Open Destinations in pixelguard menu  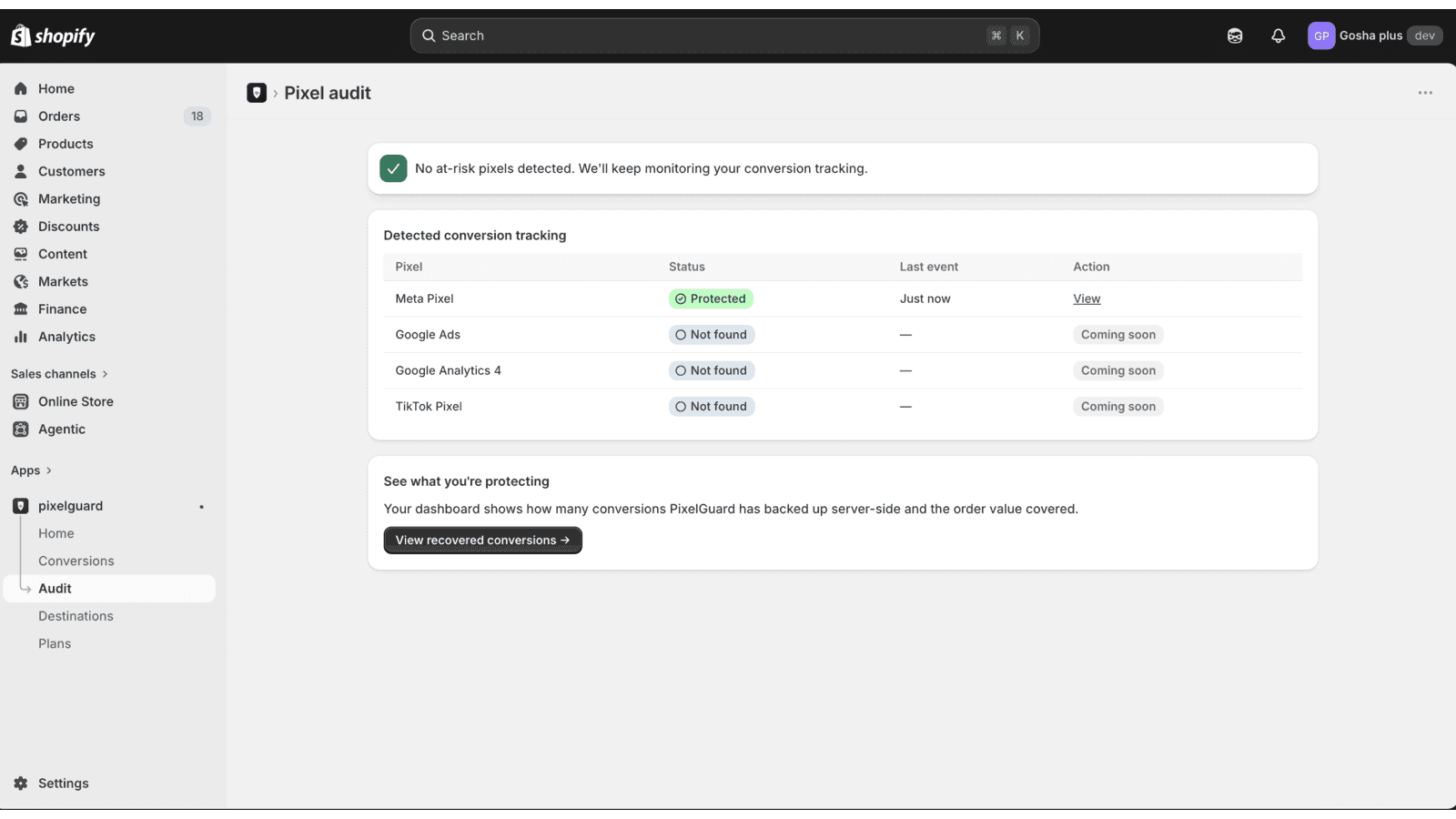pyautogui.click(x=76, y=616)
